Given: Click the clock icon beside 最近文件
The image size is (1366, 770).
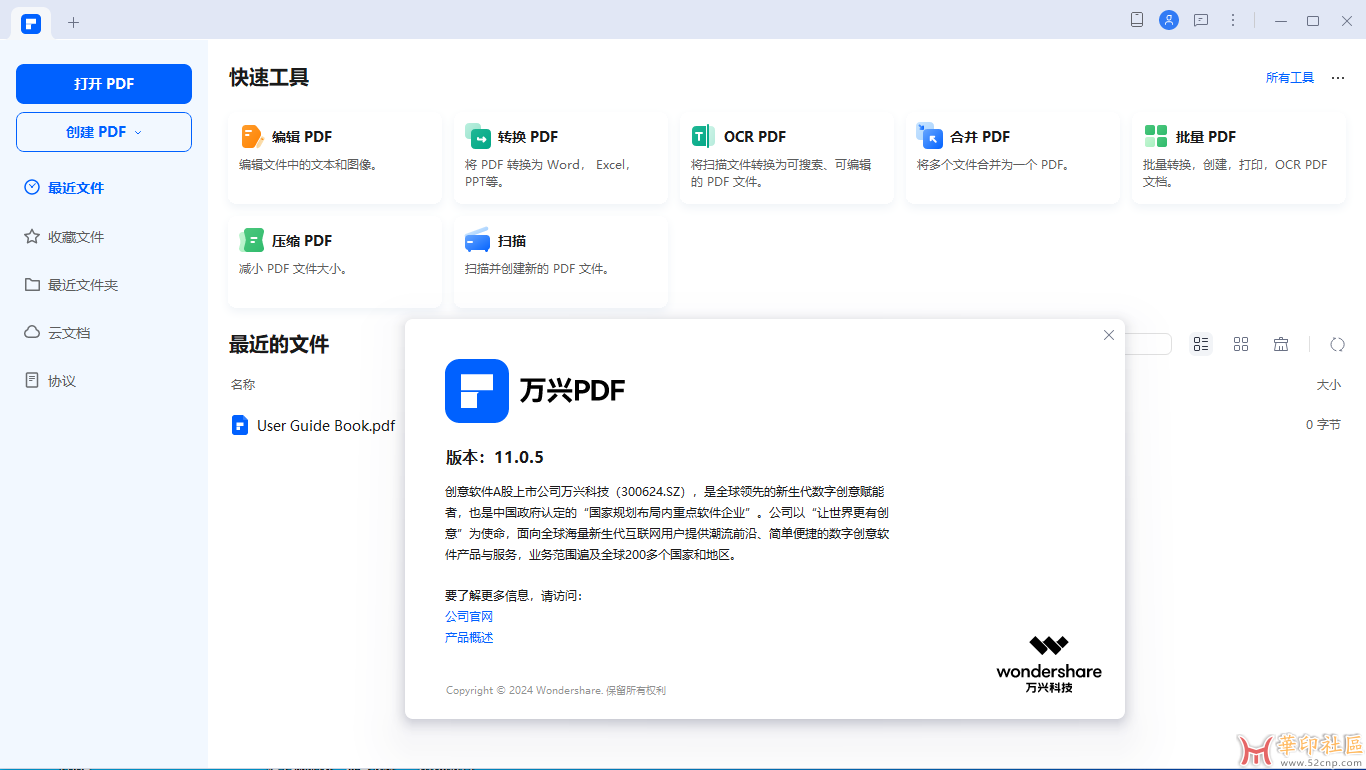Looking at the screenshot, I should point(32,187).
